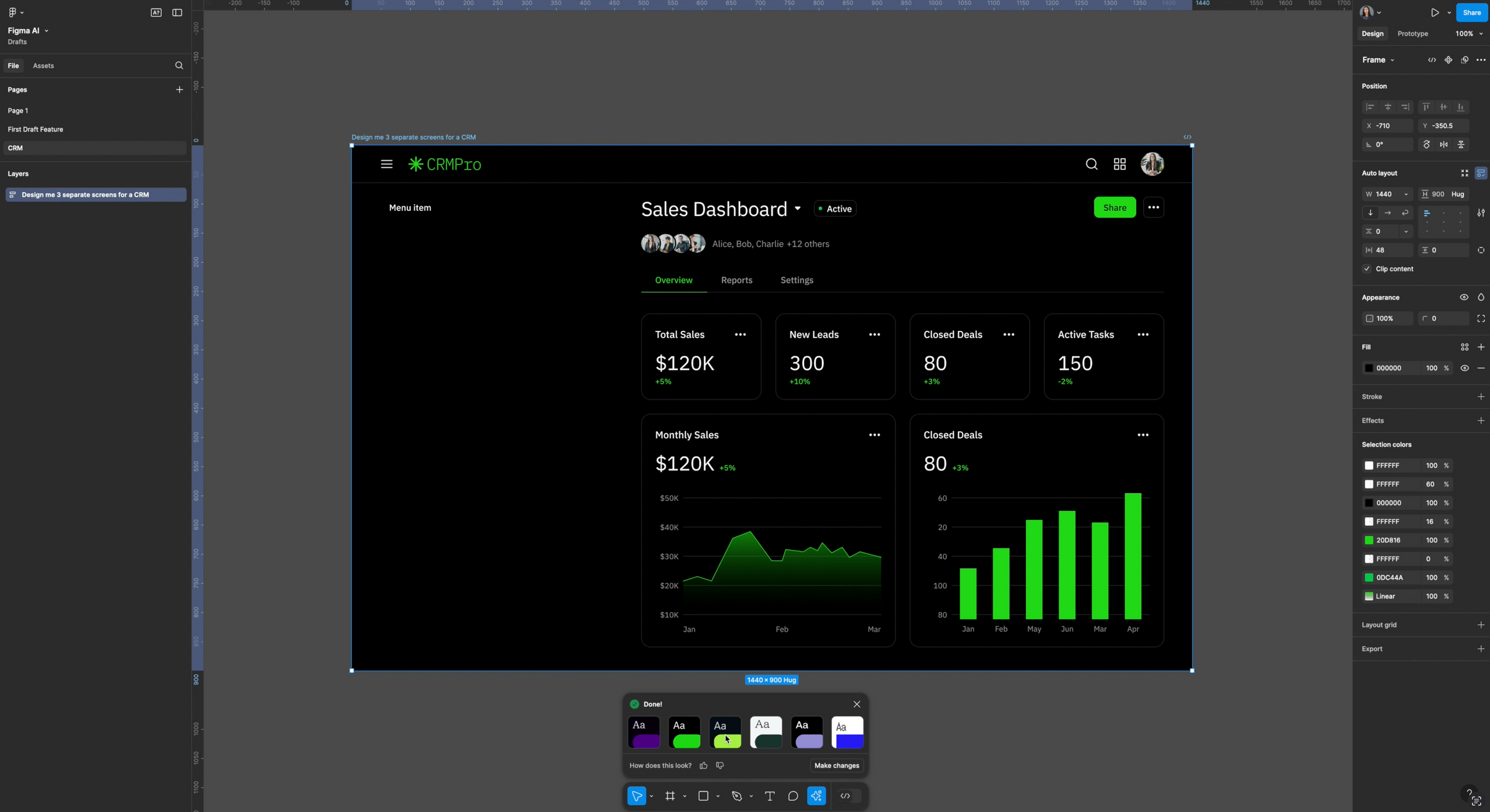Switch to the Assets tab
This screenshot has height=812, width=1490.
click(43, 66)
